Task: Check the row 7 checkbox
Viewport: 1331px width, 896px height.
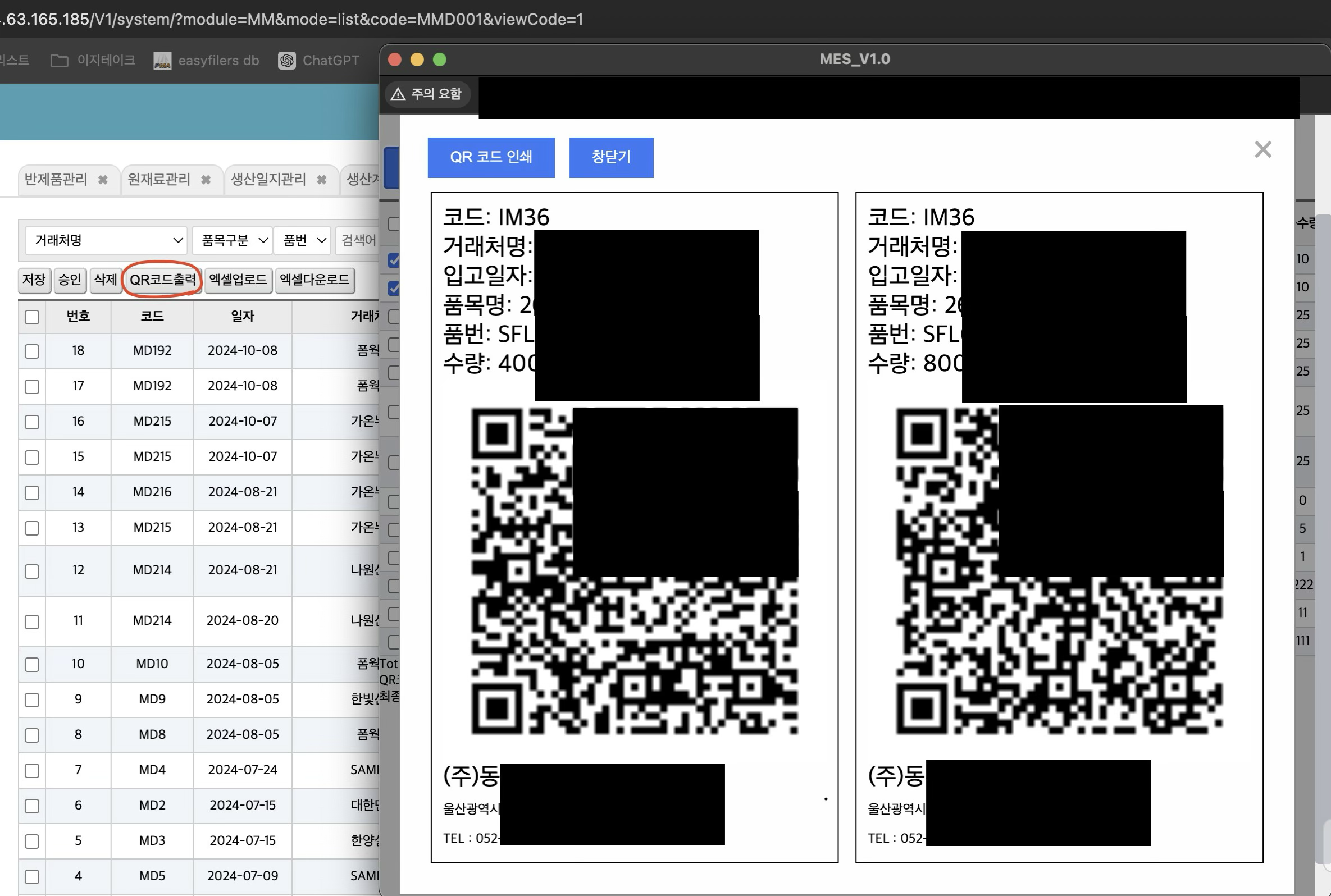Action: 32,770
